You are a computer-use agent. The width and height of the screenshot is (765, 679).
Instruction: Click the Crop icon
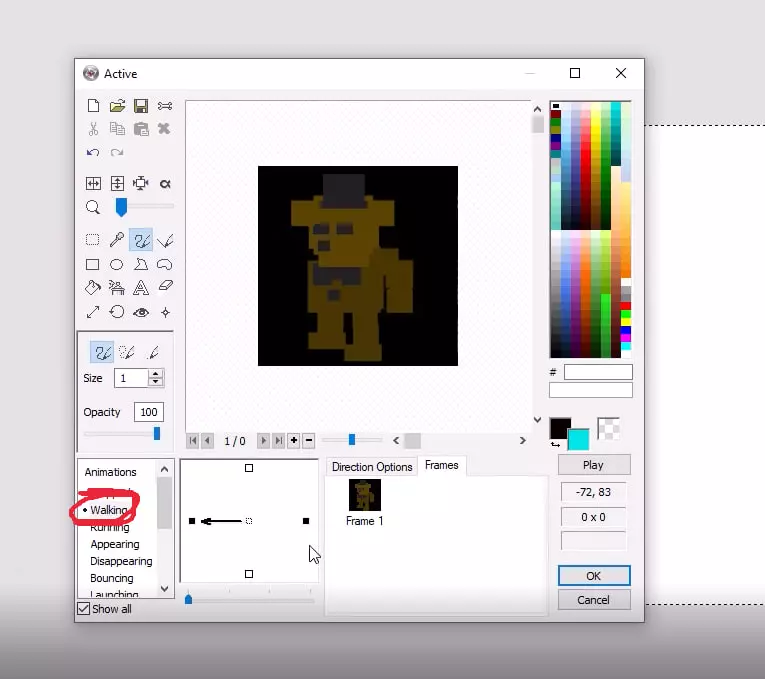(141, 183)
